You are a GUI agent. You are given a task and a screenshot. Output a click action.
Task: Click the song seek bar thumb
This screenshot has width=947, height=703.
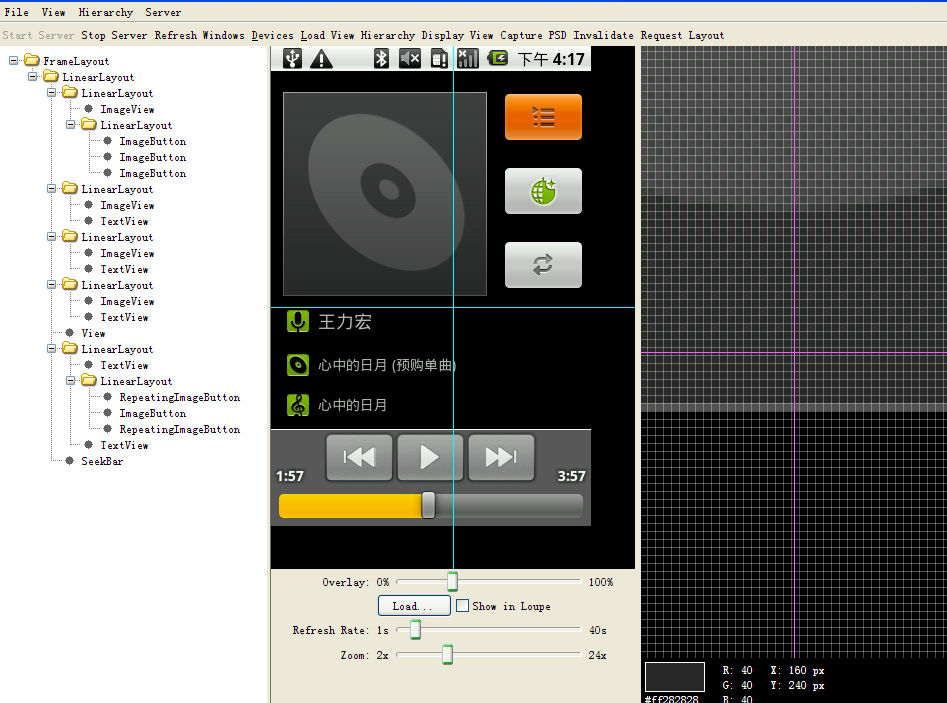tap(428, 505)
